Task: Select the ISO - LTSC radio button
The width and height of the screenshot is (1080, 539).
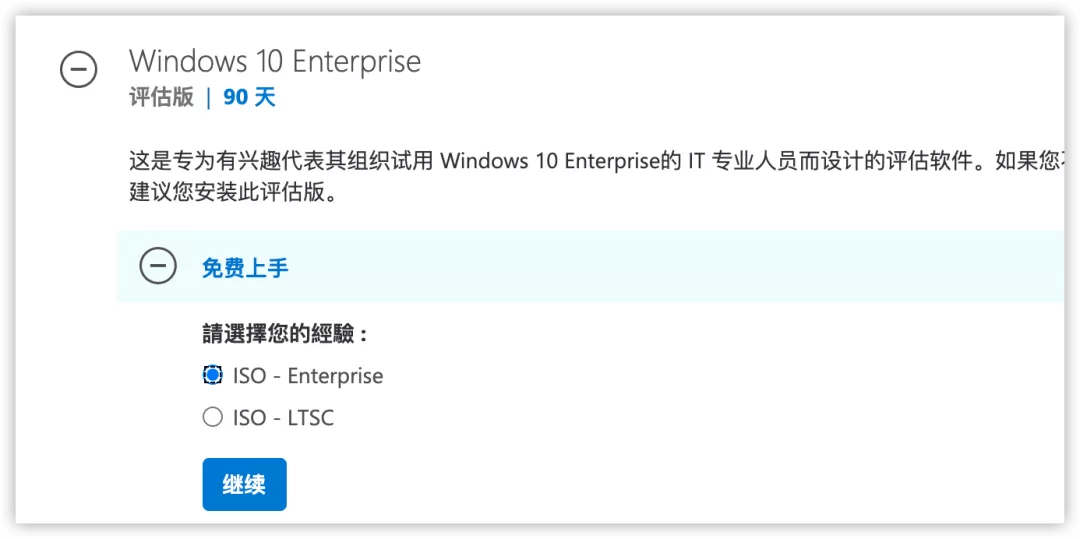Action: [x=213, y=417]
